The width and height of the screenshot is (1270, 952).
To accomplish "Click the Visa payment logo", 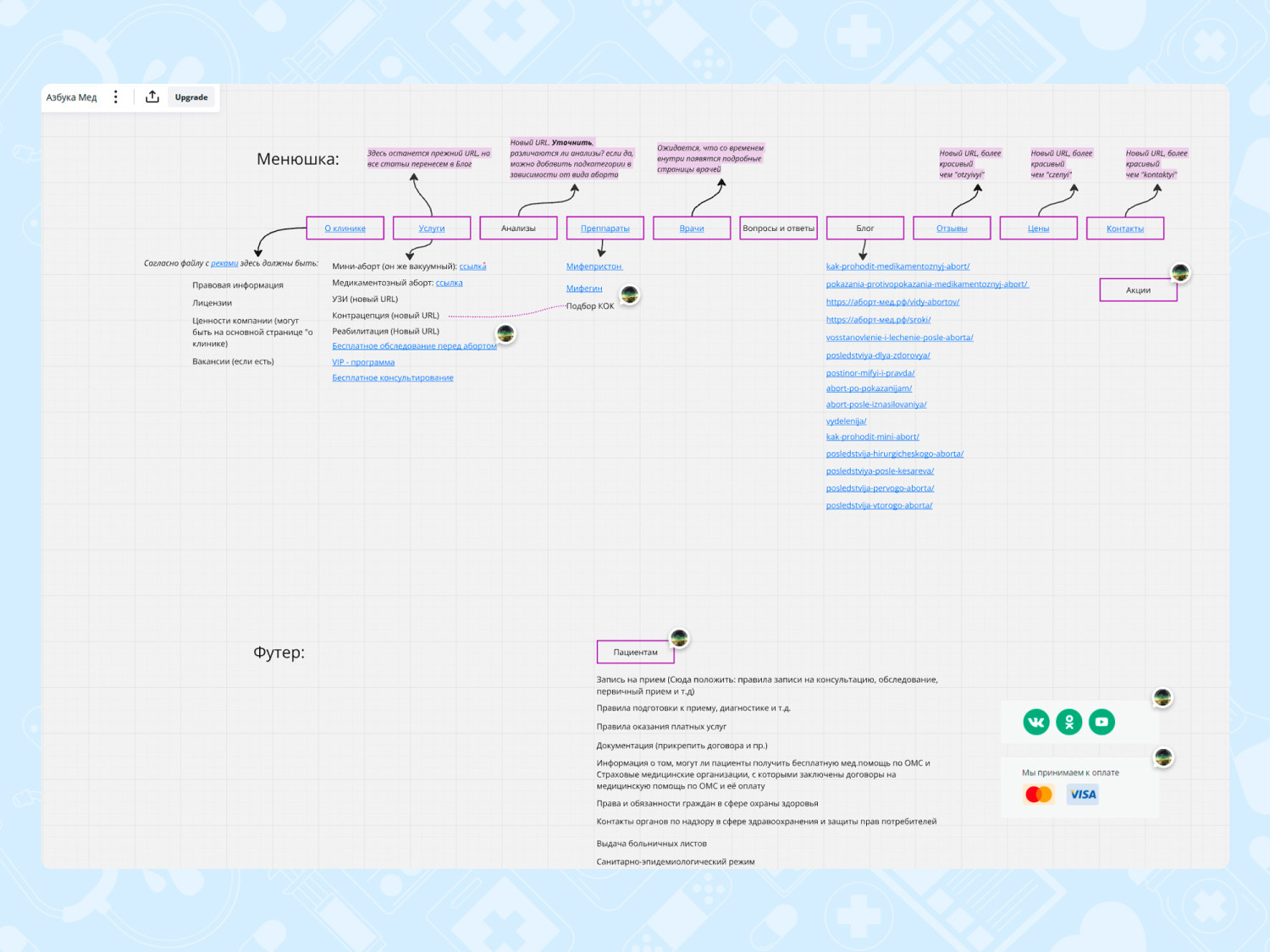I will pos(1083,795).
